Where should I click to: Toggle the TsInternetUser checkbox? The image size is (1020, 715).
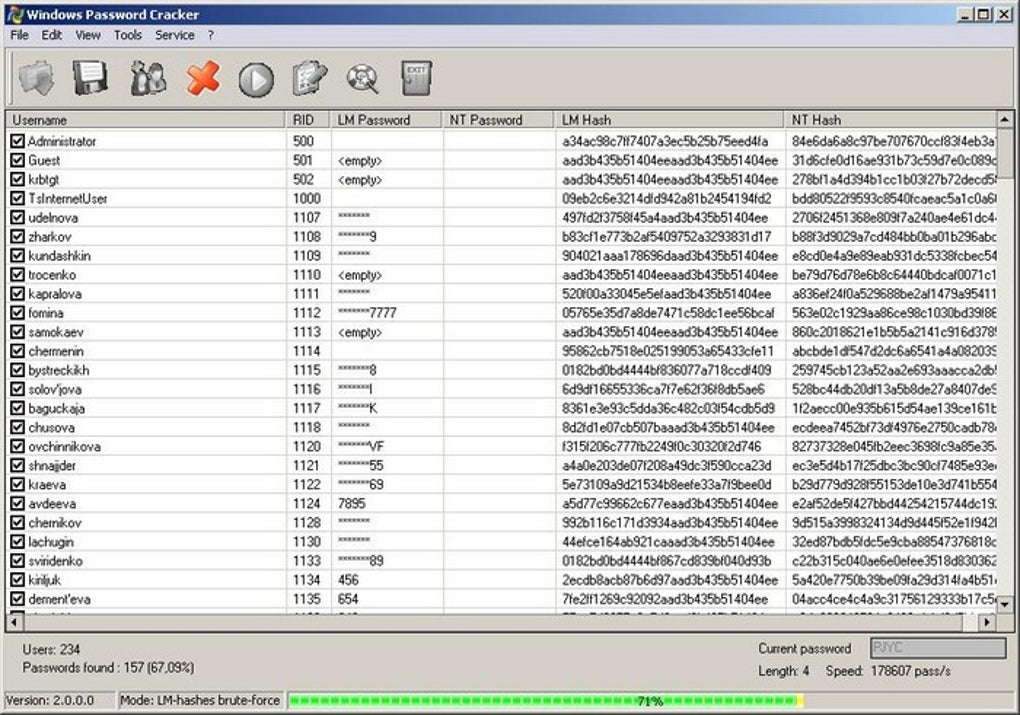pyautogui.click(x=18, y=198)
